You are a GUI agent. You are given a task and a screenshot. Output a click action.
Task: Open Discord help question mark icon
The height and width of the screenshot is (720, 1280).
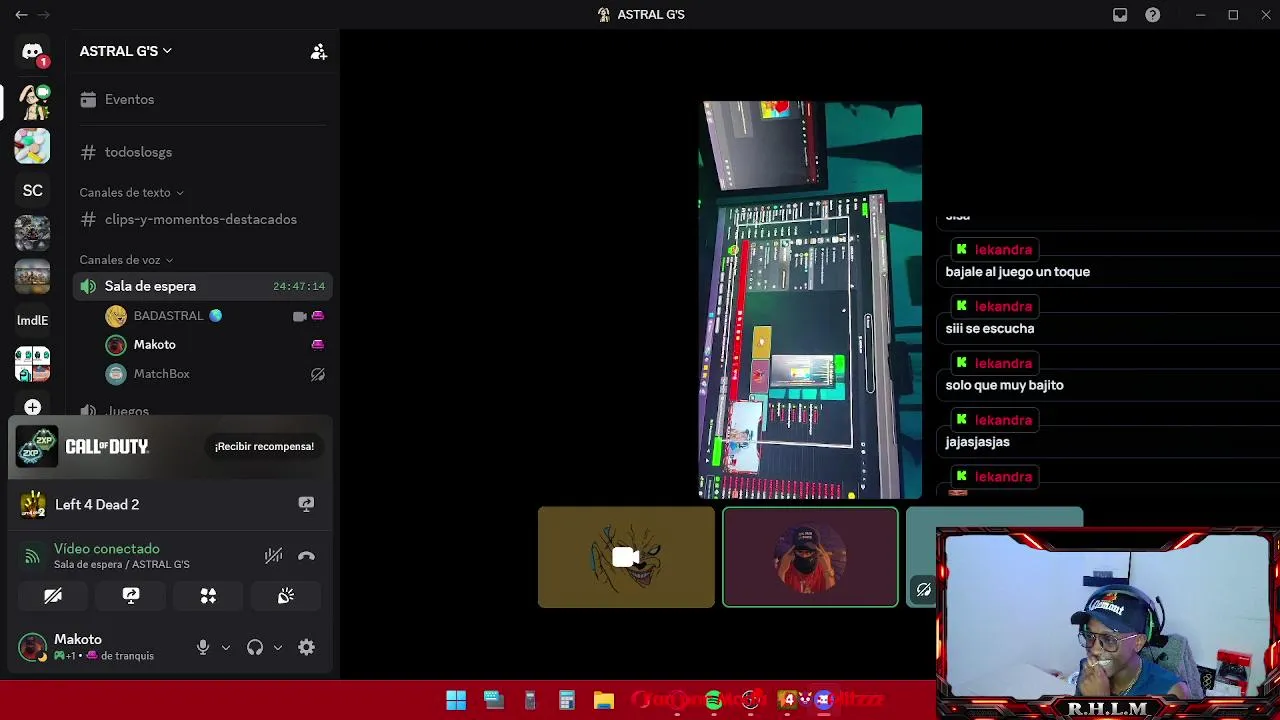[x=1153, y=15]
